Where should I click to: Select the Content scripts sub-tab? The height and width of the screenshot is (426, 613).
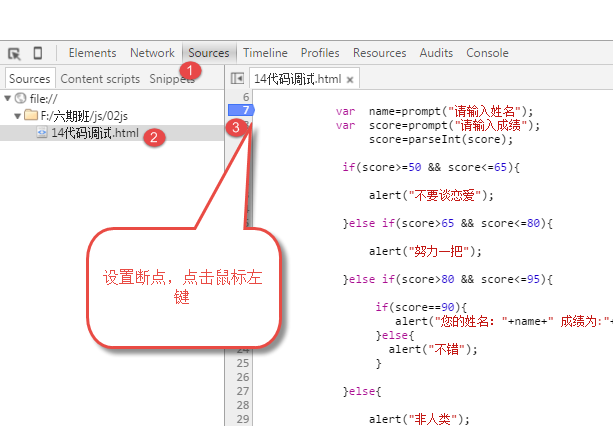100,79
